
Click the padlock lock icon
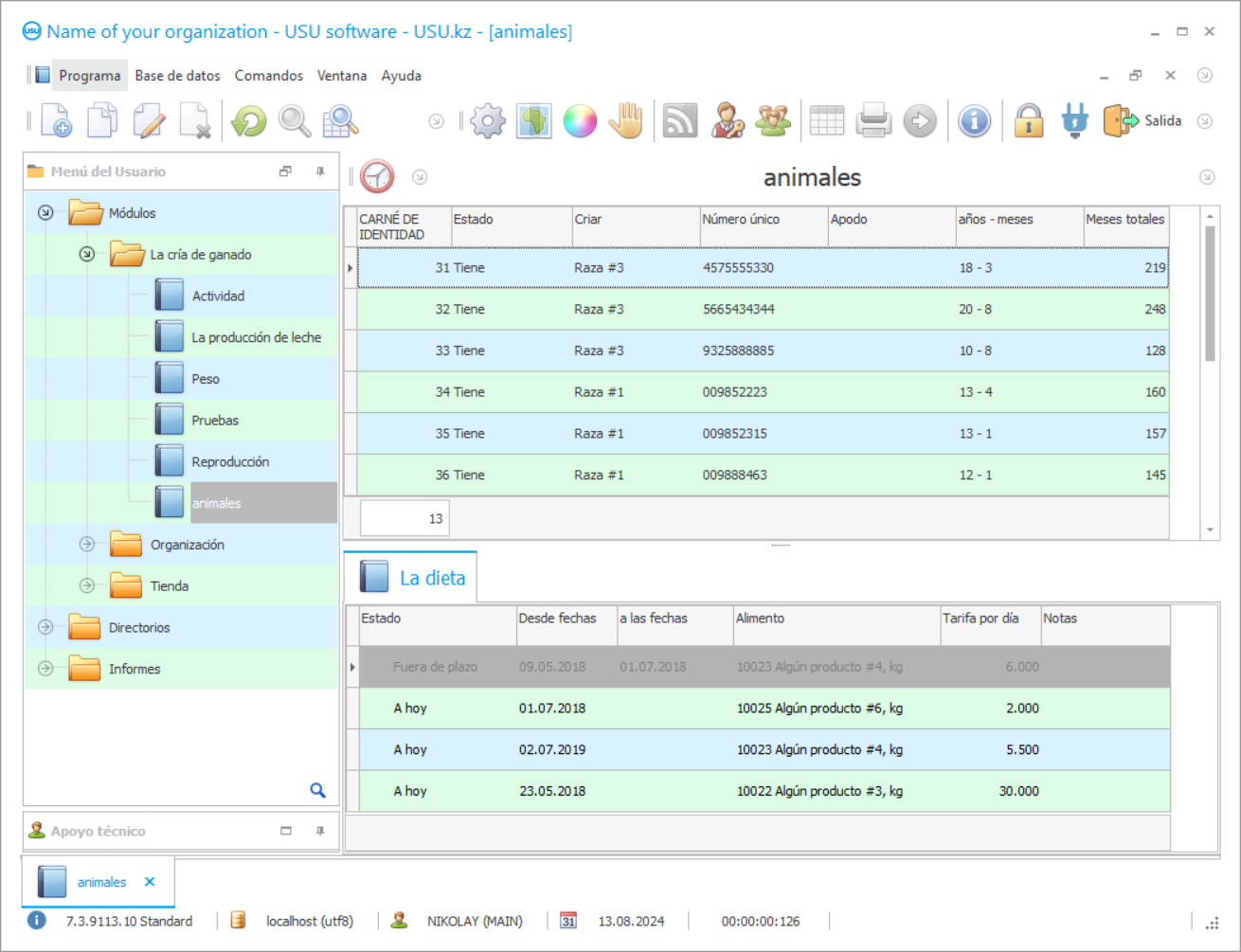1029,121
